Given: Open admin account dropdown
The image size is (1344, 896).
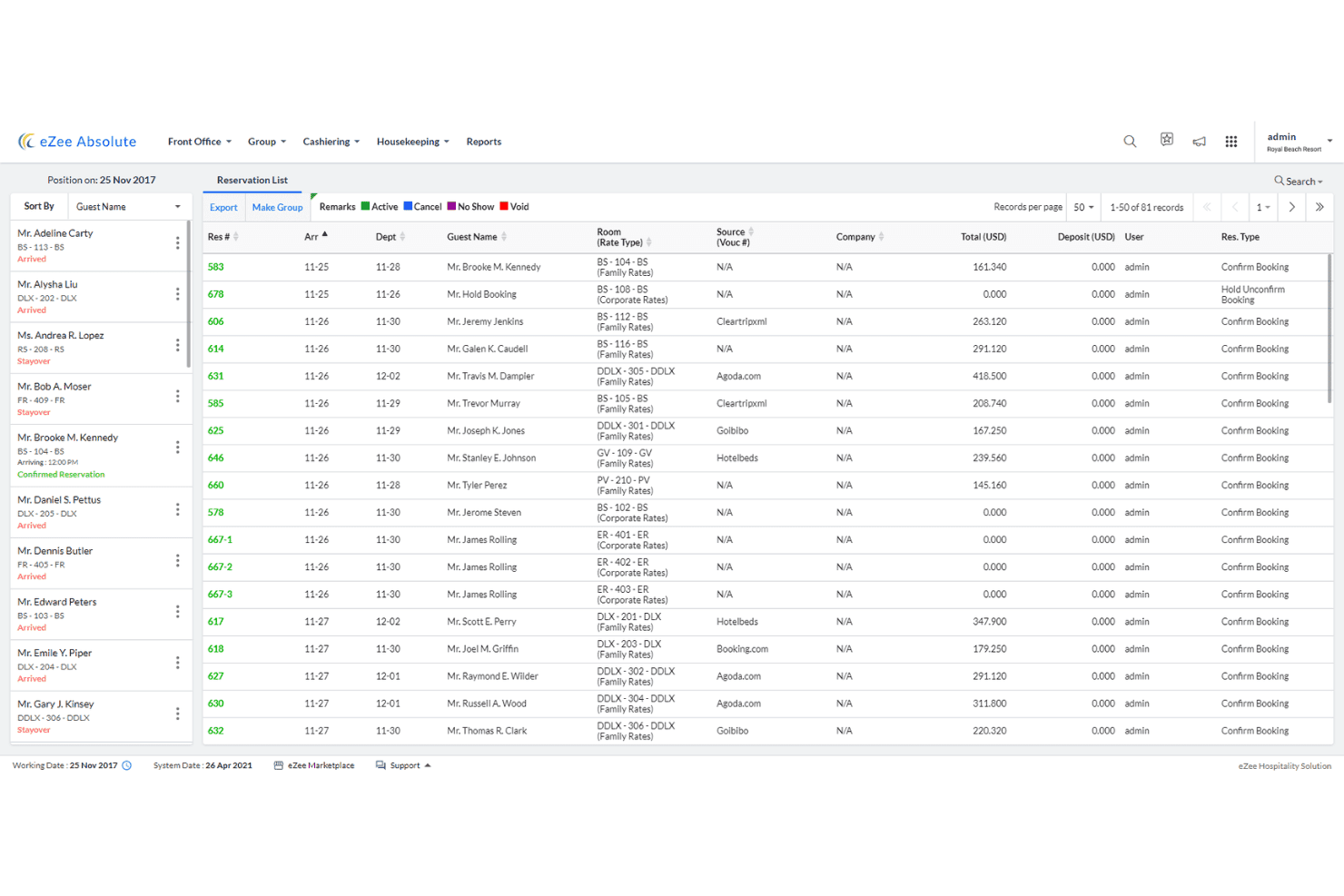Looking at the screenshot, I should [1300, 142].
